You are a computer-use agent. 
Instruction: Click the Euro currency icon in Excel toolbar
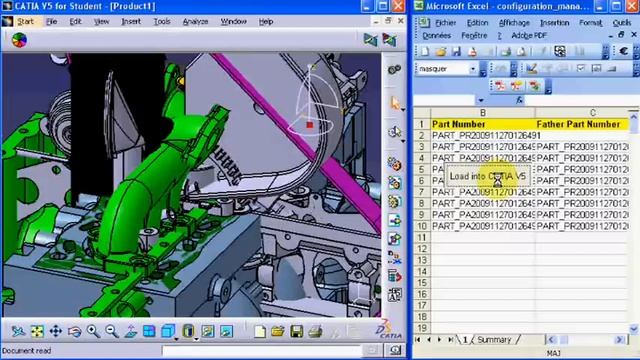[624, 51]
